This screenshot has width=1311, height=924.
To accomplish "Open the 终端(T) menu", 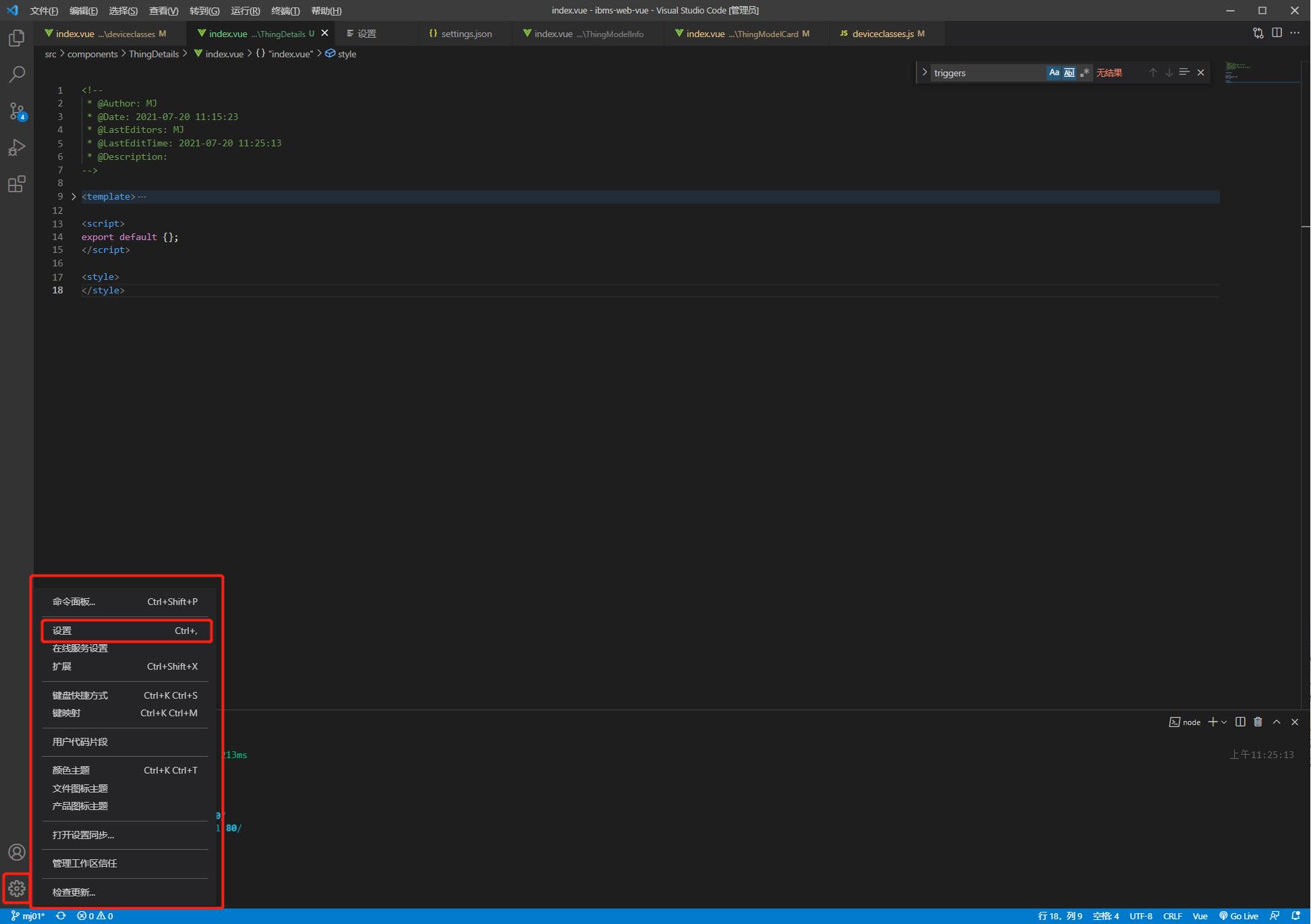I will click(285, 10).
